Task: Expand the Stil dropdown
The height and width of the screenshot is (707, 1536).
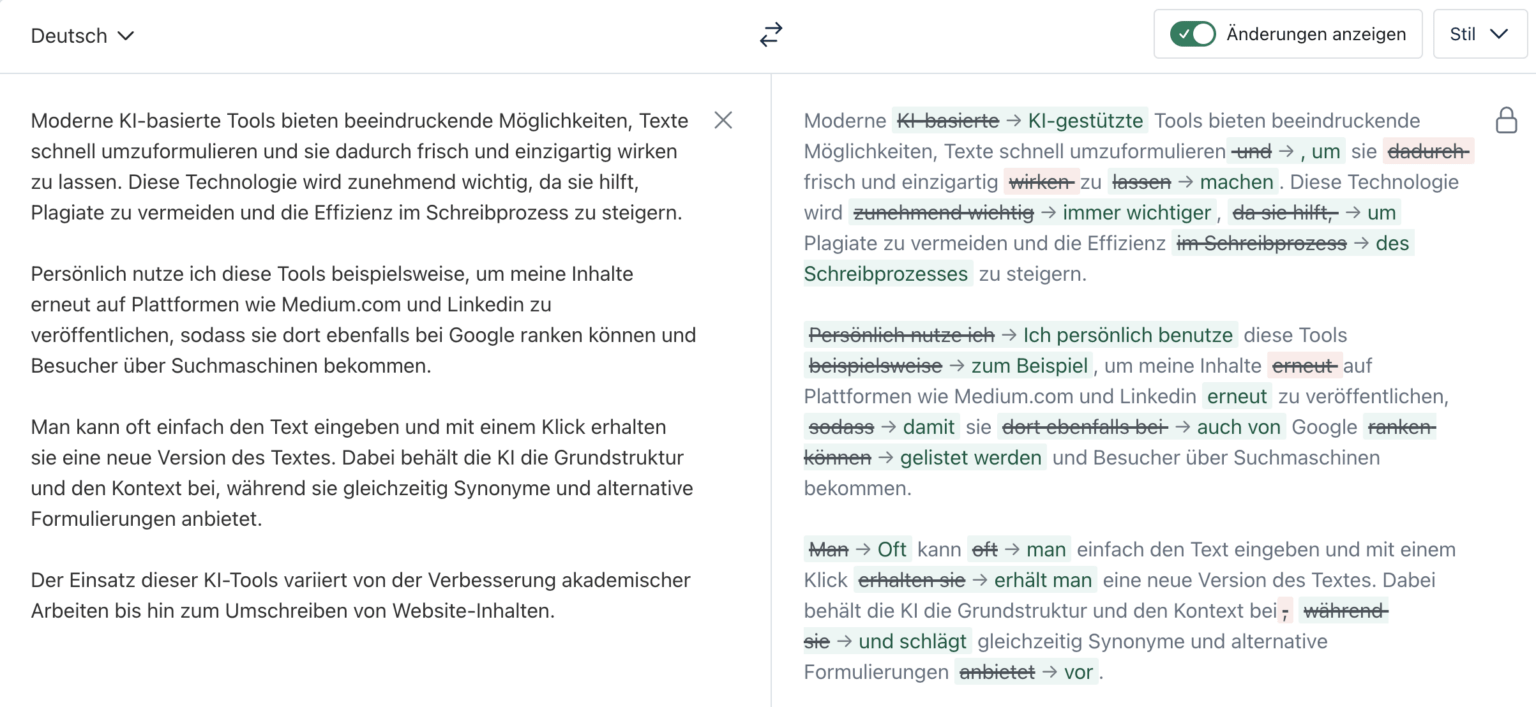Action: click(x=1479, y=35)
